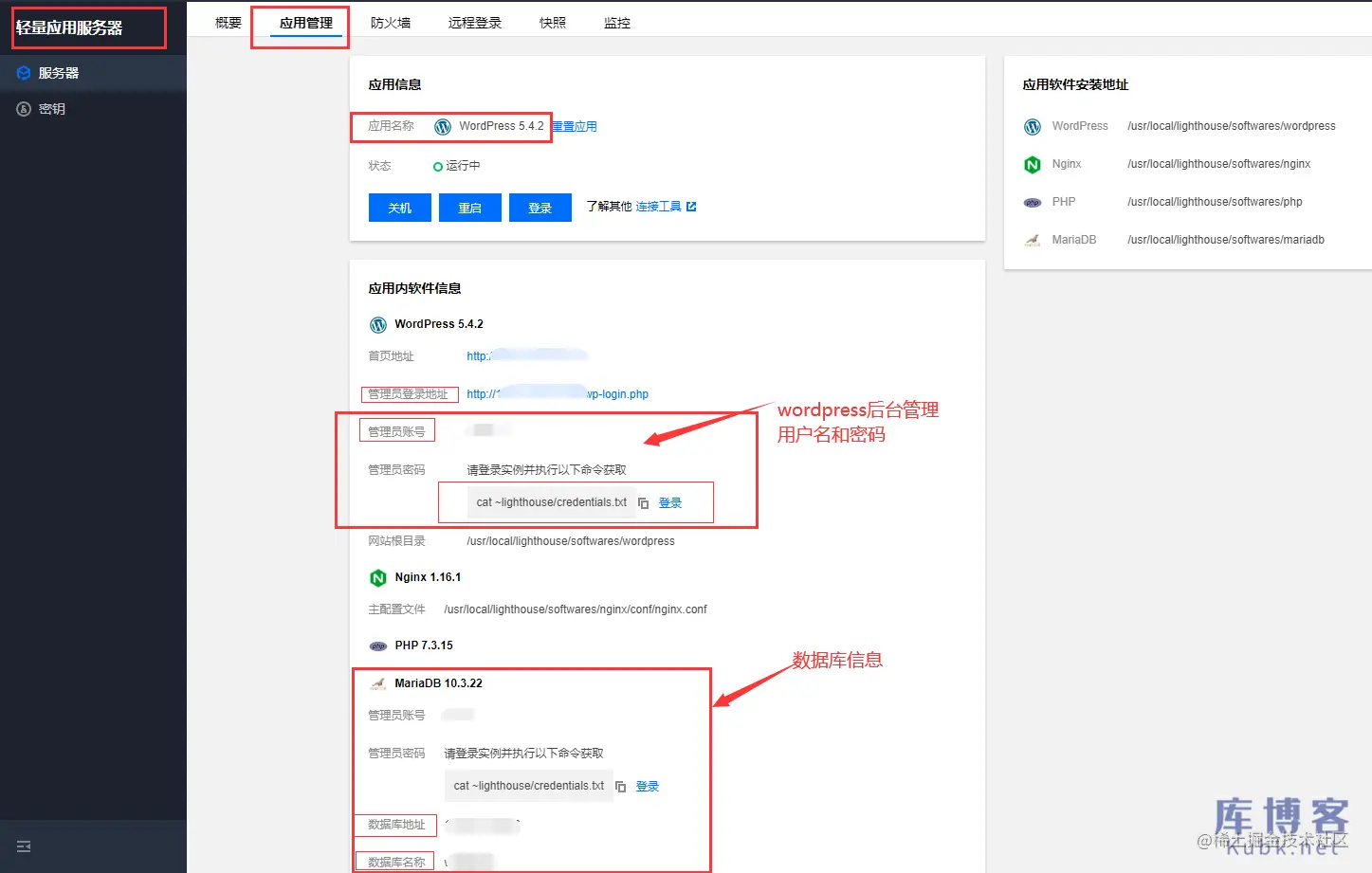Click the 数据库名称 label

(396, 863)
